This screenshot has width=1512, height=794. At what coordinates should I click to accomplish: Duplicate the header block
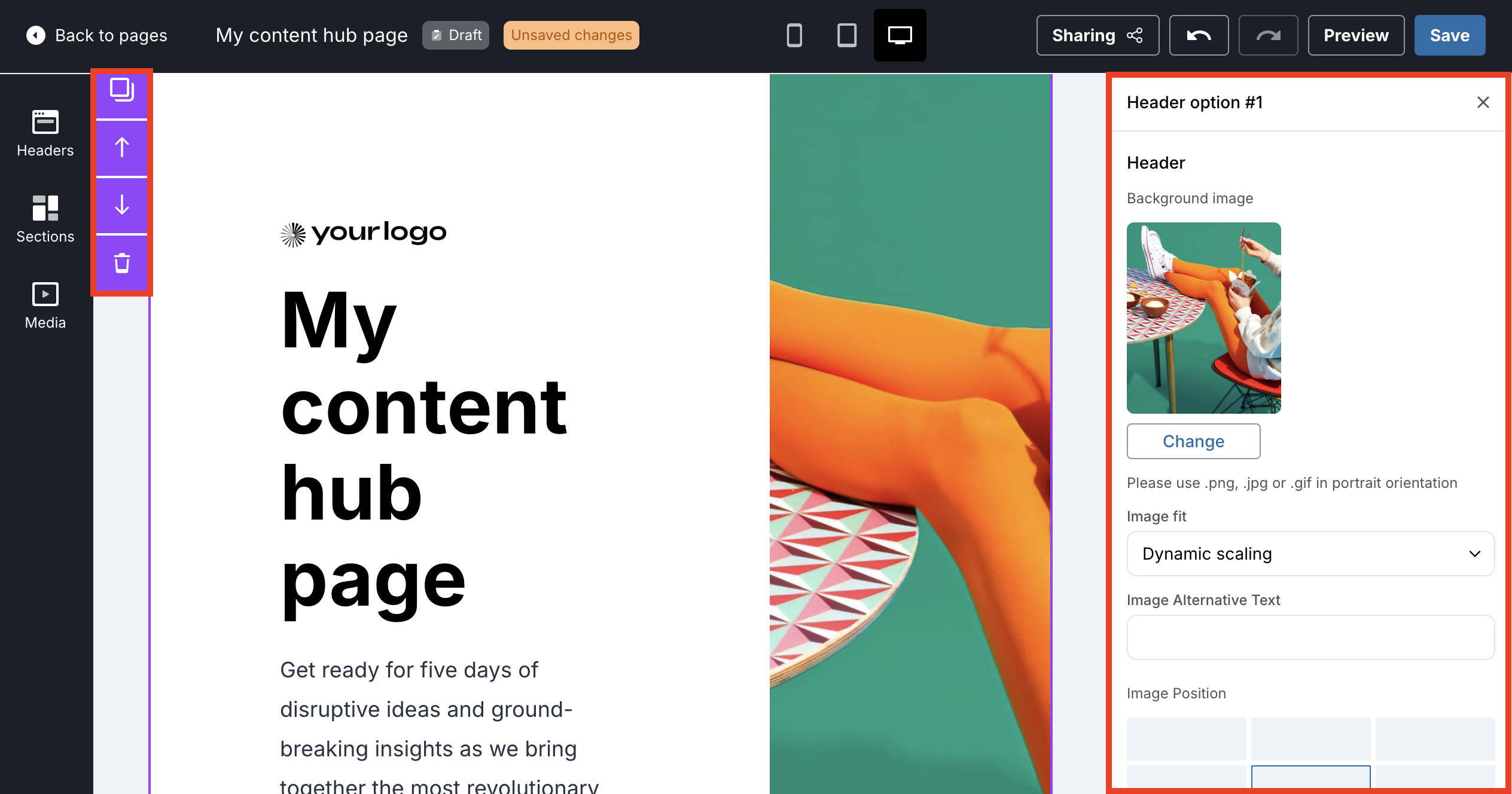[122, 90]
